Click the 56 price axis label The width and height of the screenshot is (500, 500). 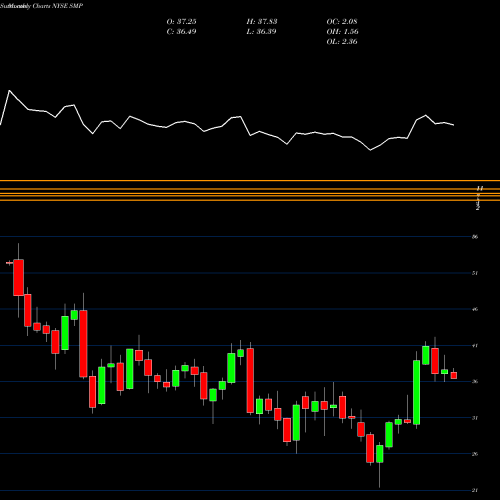(475, 237)
